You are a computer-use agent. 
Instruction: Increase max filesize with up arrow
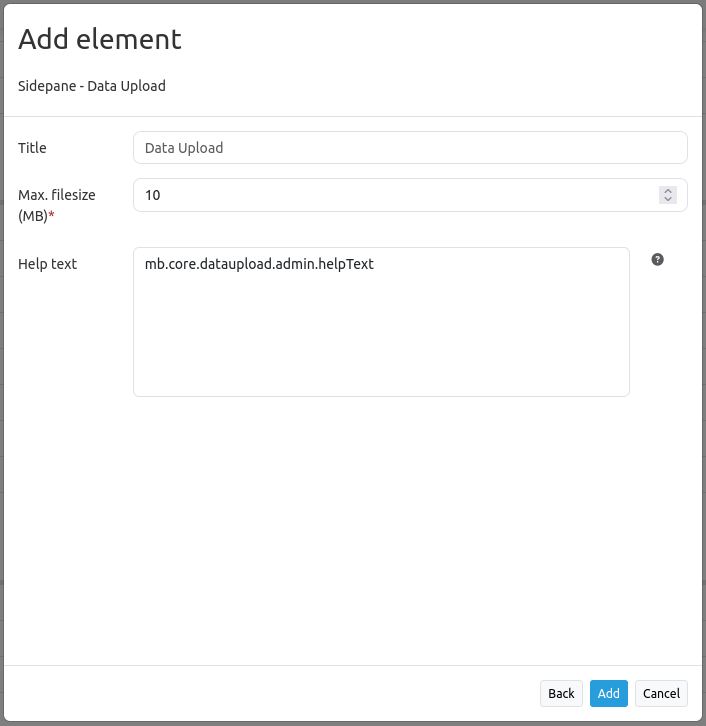pyautogui.click(x=668, y=191)
